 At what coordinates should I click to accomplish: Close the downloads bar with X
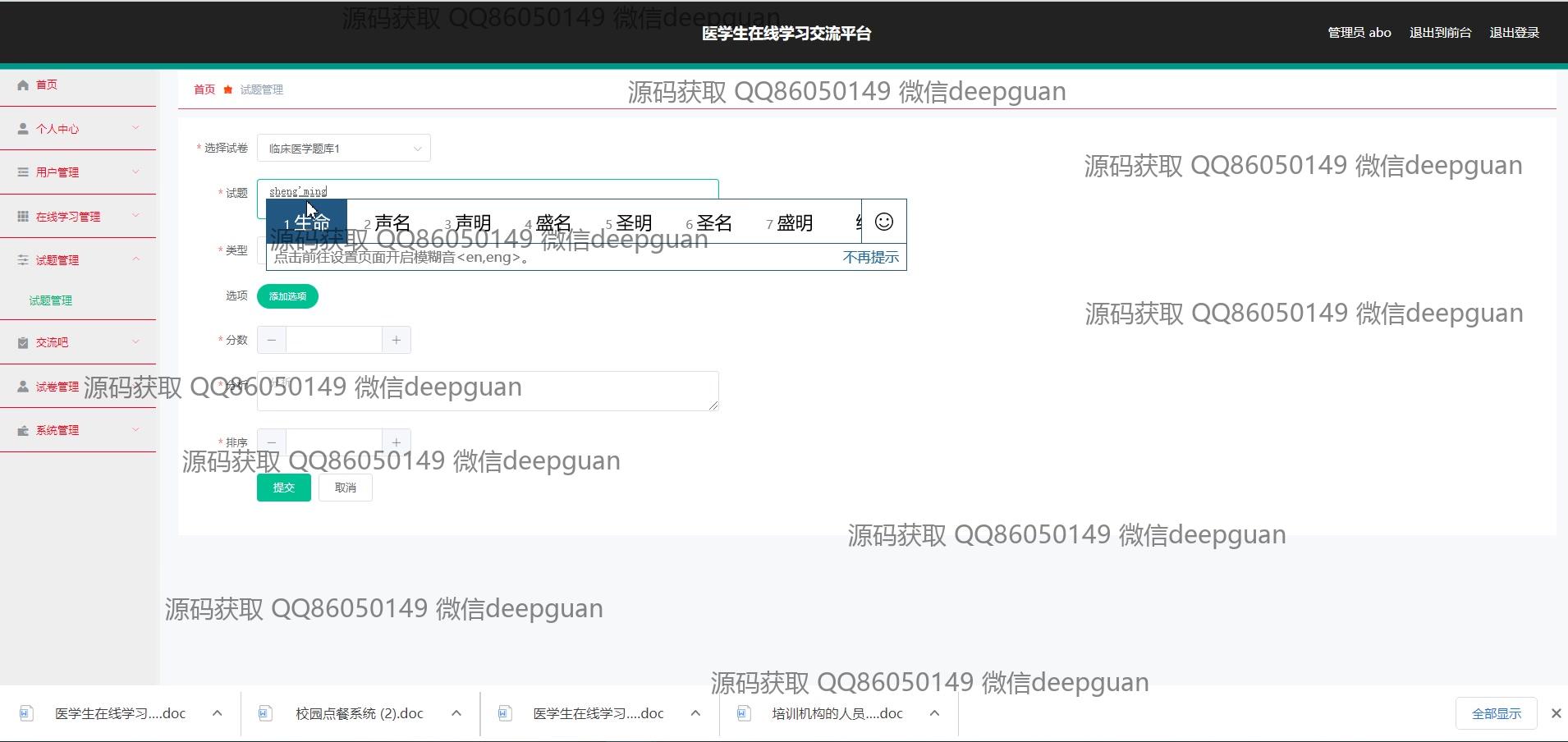pyautogui.click(x=1556, y=713)
